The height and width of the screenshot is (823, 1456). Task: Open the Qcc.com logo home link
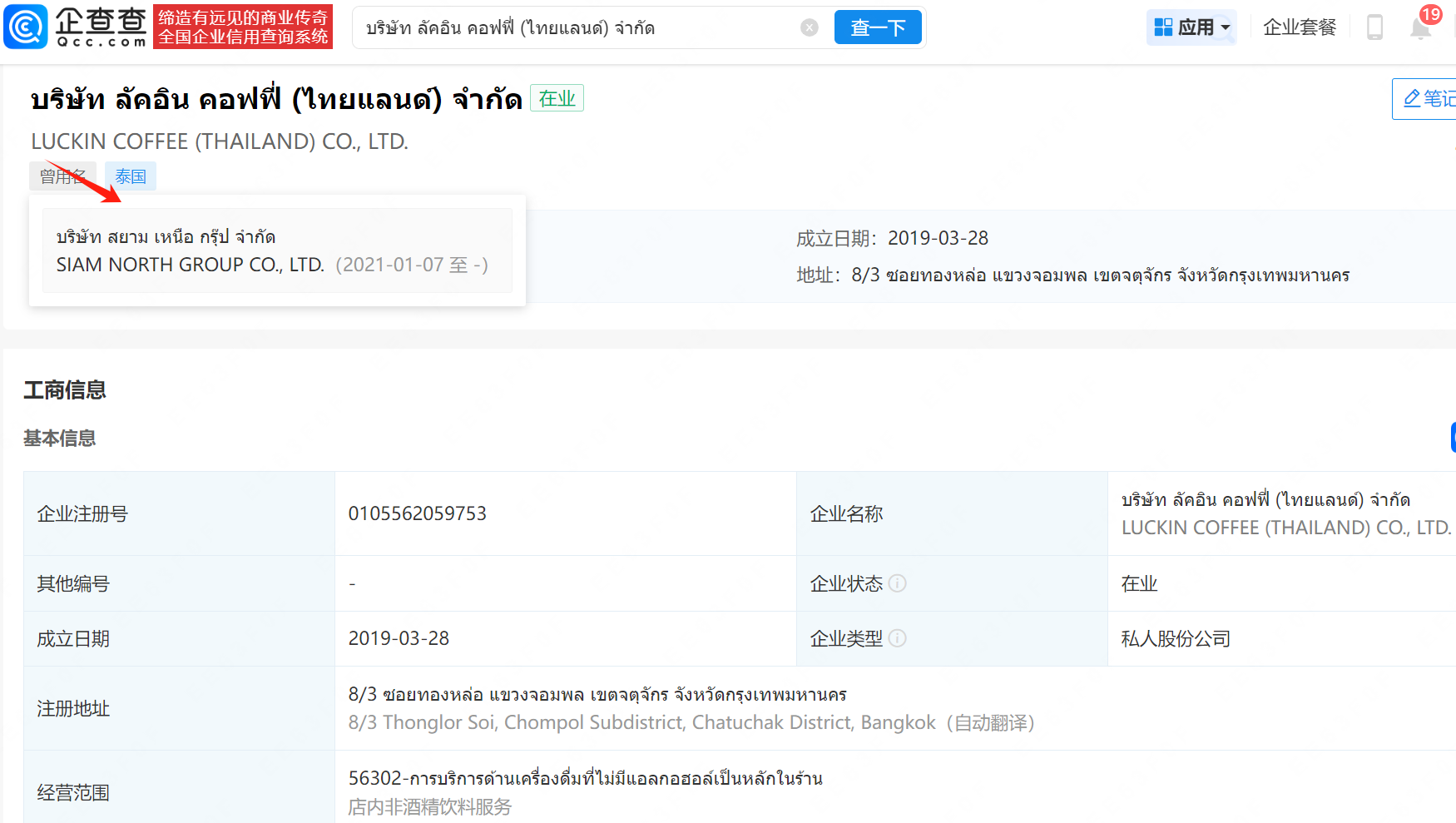click(x=76, y=27)
